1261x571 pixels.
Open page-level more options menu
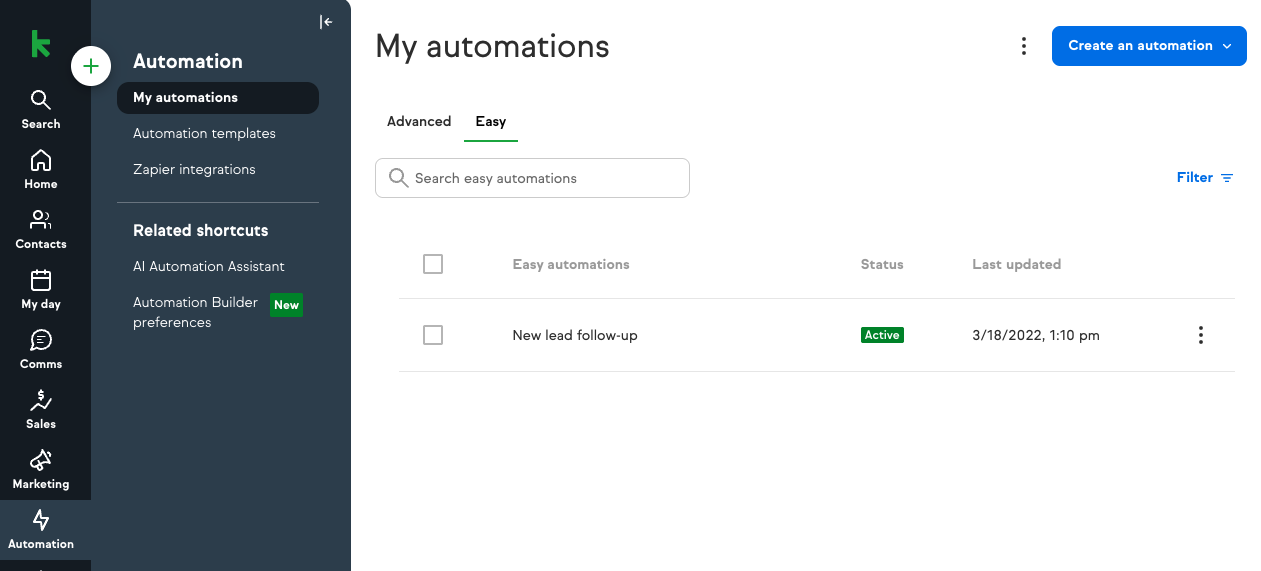click(x=1023, y=46)
